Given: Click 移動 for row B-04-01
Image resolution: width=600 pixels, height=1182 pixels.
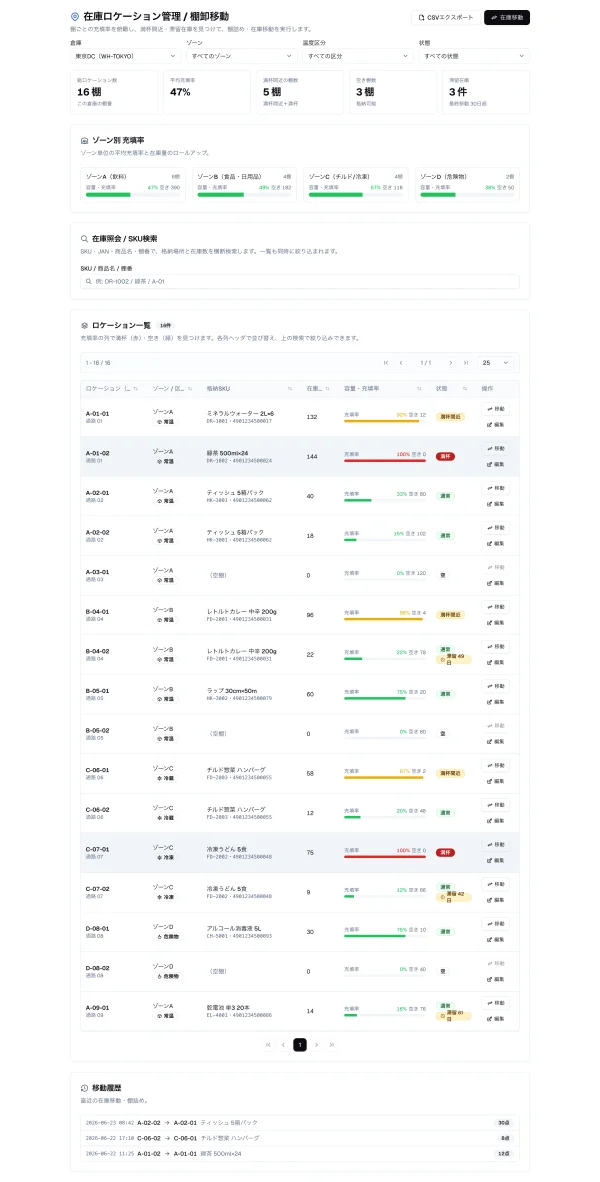Looking at the screenshot, I should [496, 607].
